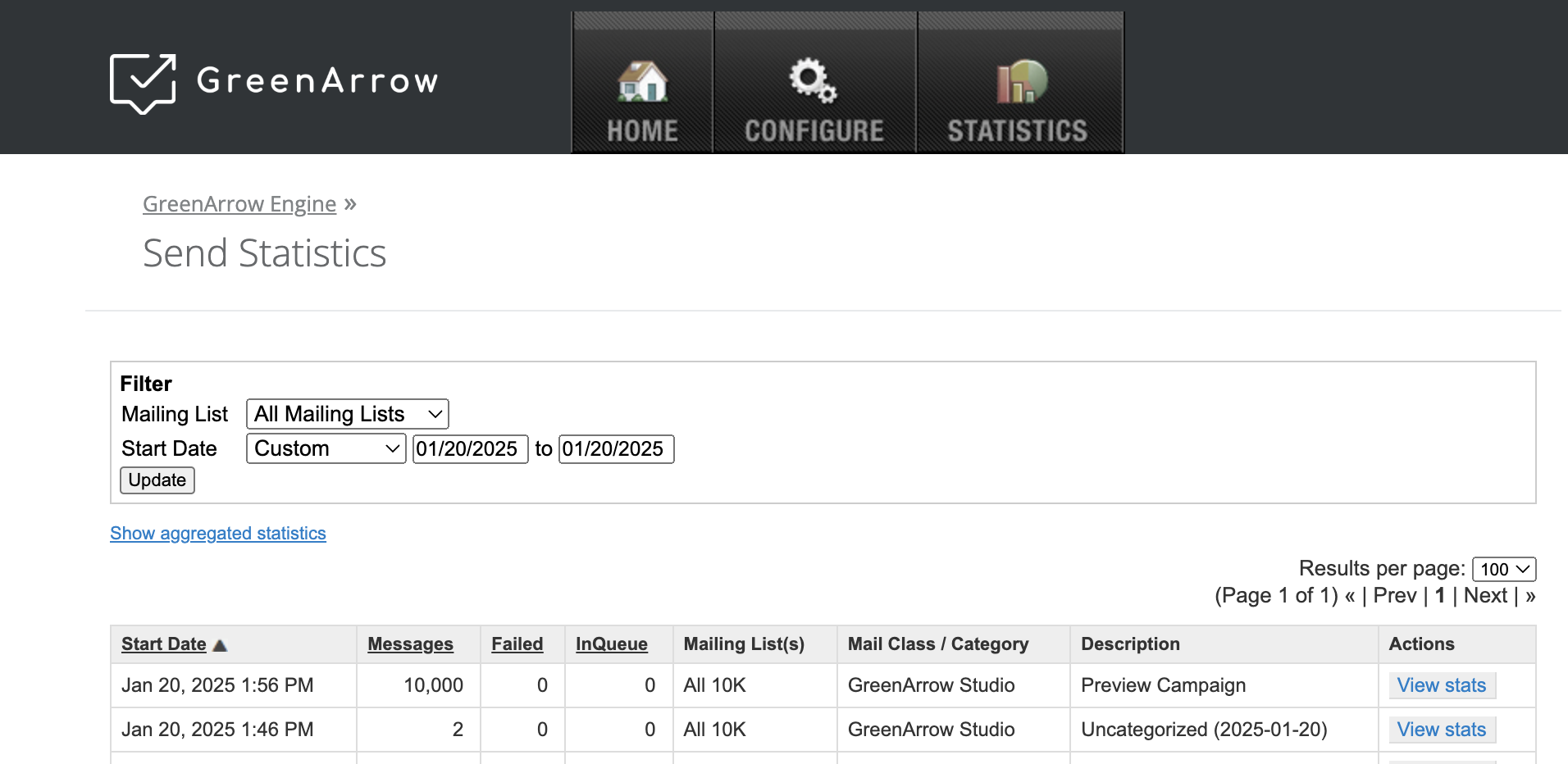Click the Start Date sort arrow icon
This screenshot has height=764, width=1568.
[220, 645]
